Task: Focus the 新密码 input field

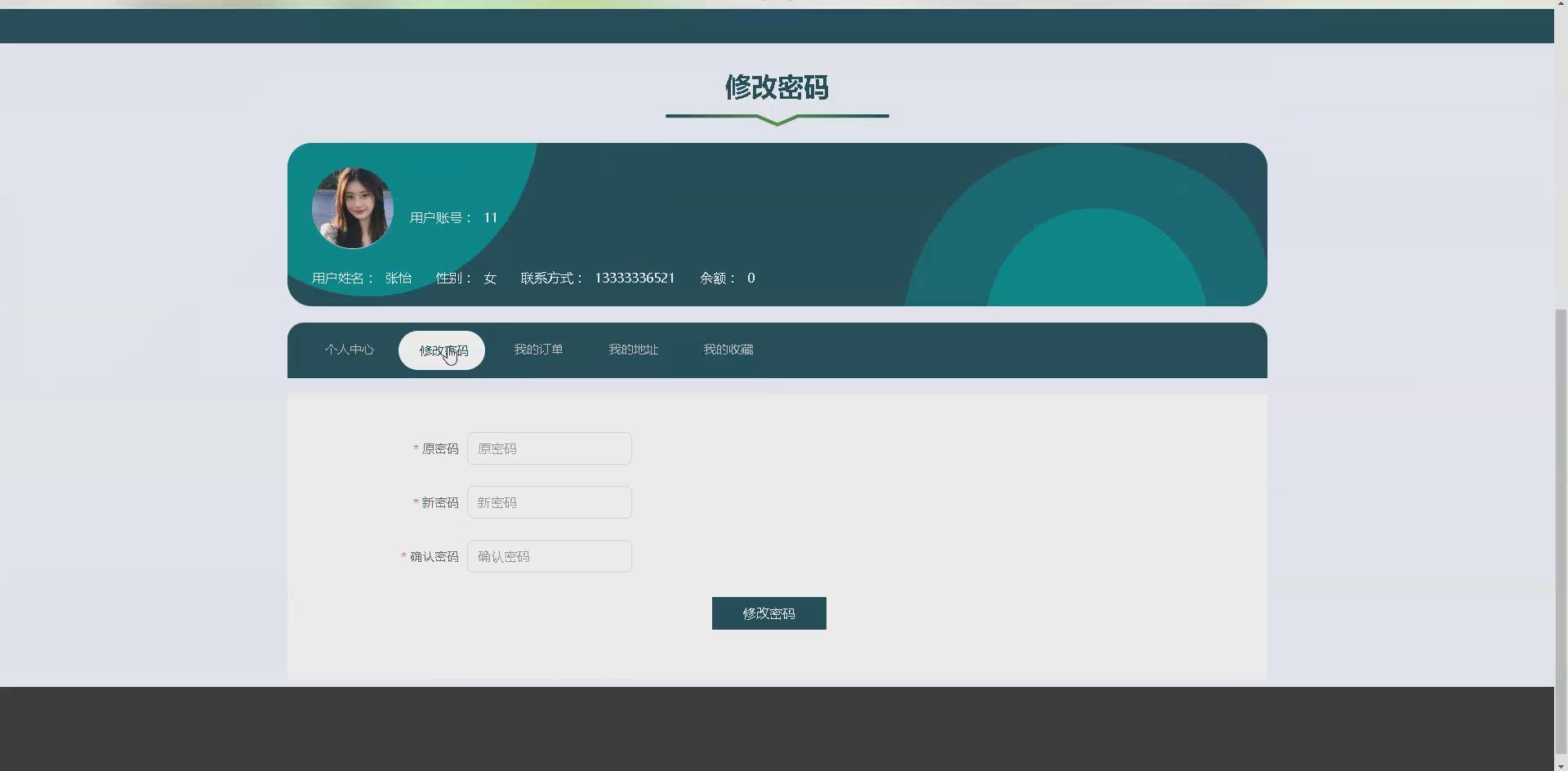Action: click(549, 501)
